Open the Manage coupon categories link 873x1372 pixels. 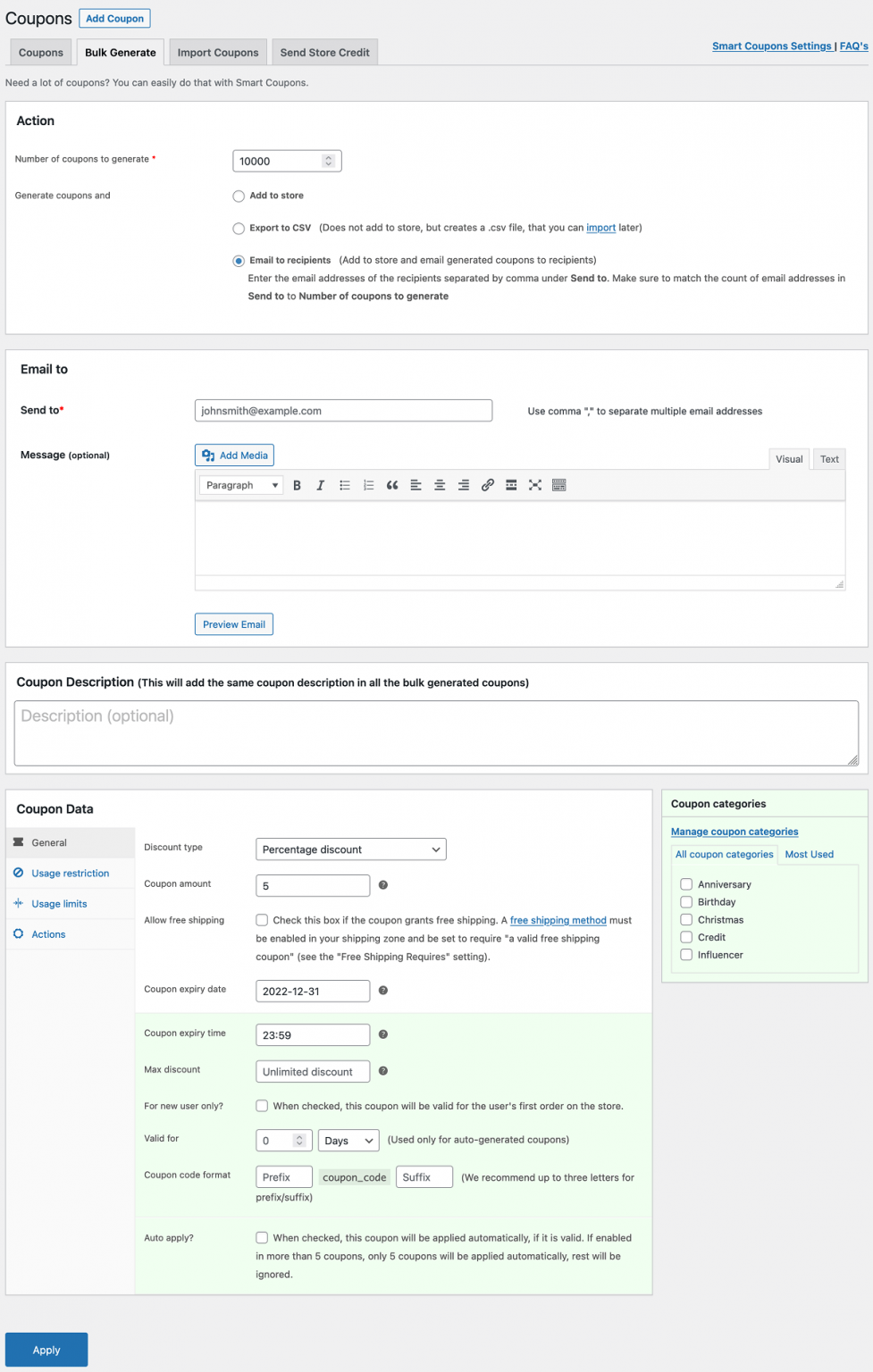click(x=734, y=832)
